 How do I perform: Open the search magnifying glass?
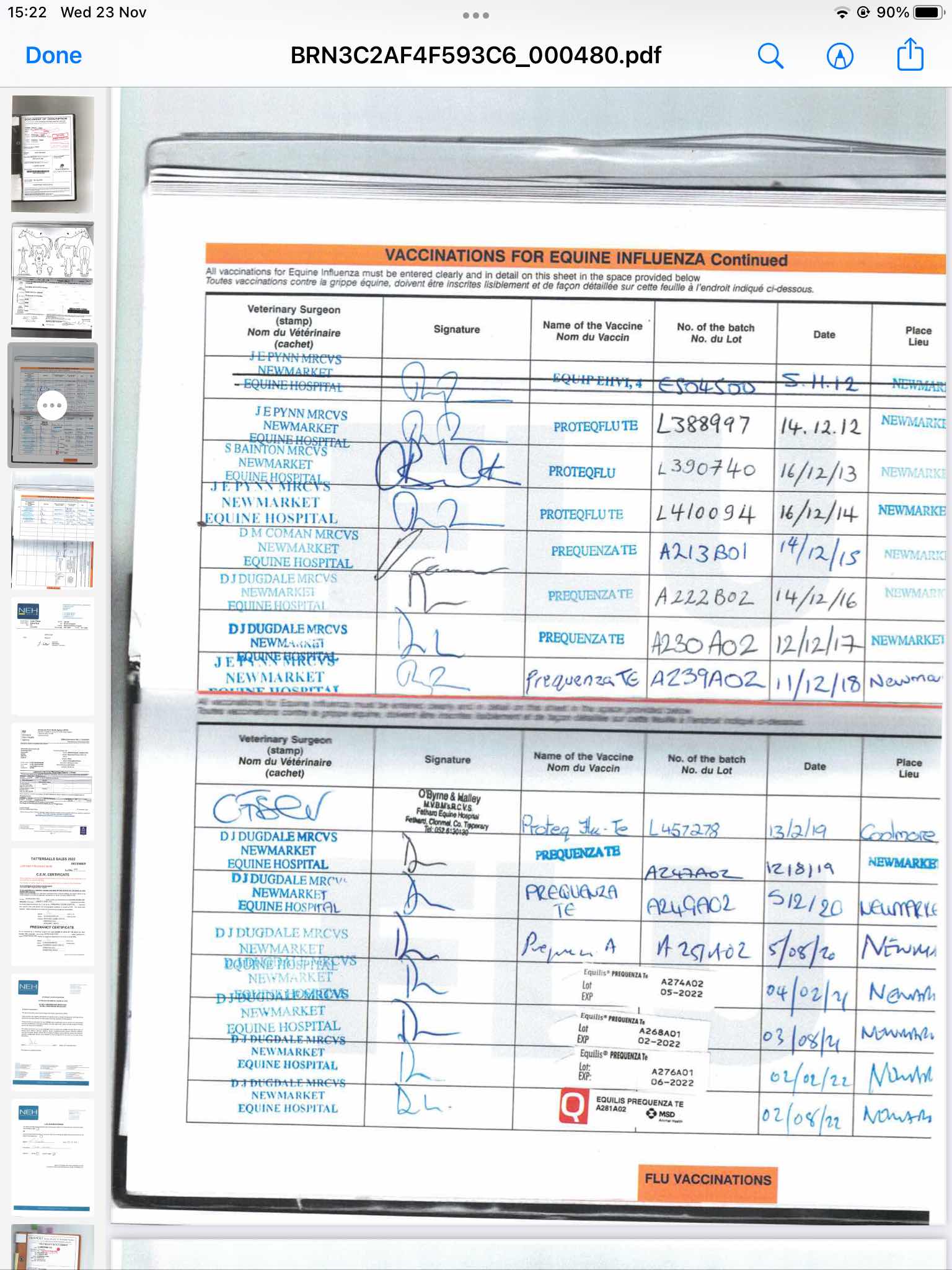770,56
